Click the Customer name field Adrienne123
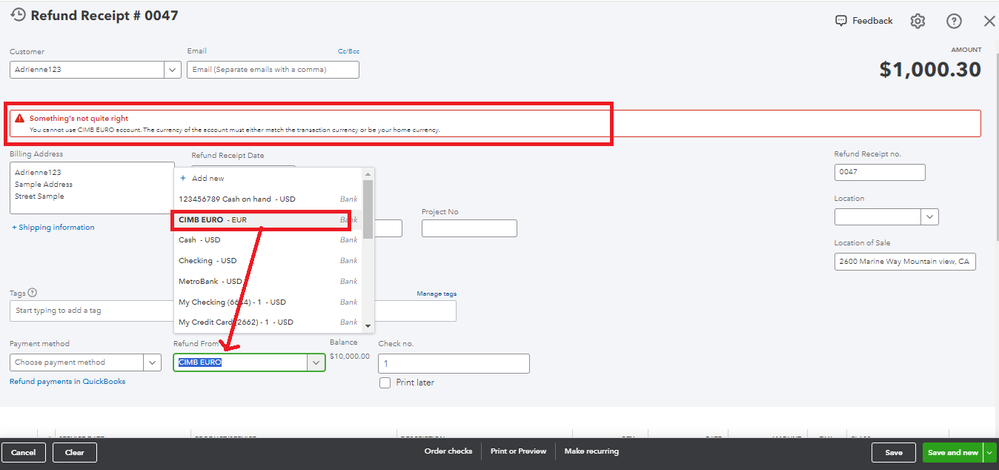The image size is (999, 470). point(87,69)
